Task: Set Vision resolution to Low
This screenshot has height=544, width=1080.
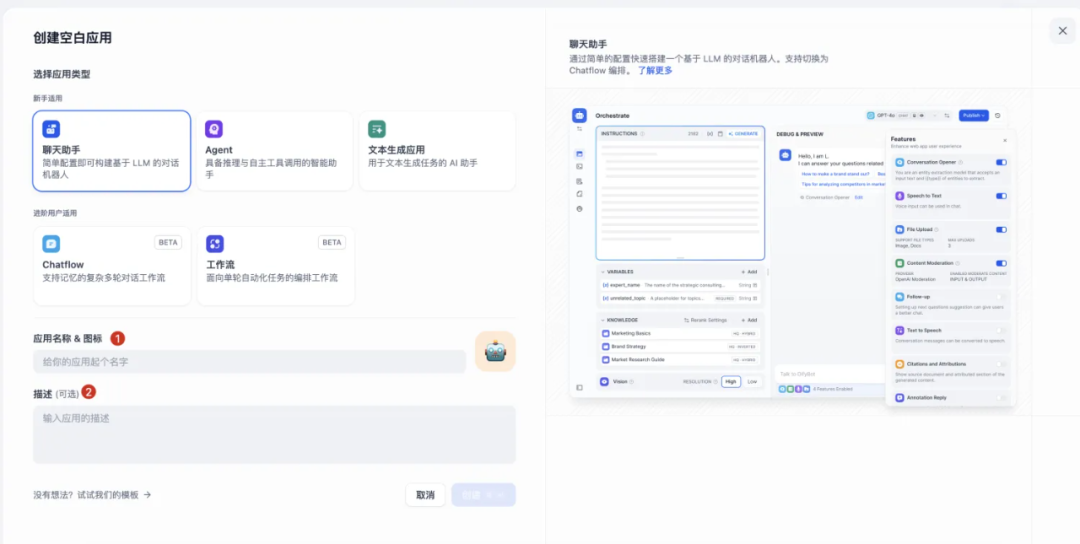Action: point(753,381)
